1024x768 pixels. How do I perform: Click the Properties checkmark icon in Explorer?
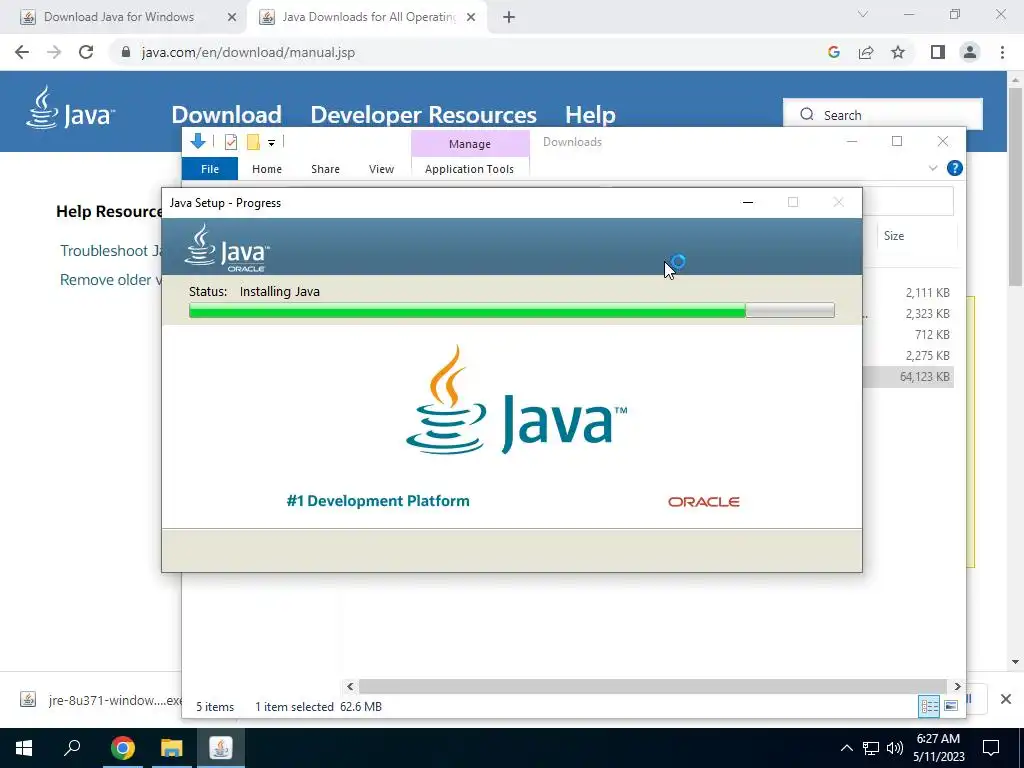(x=231, y=142)
